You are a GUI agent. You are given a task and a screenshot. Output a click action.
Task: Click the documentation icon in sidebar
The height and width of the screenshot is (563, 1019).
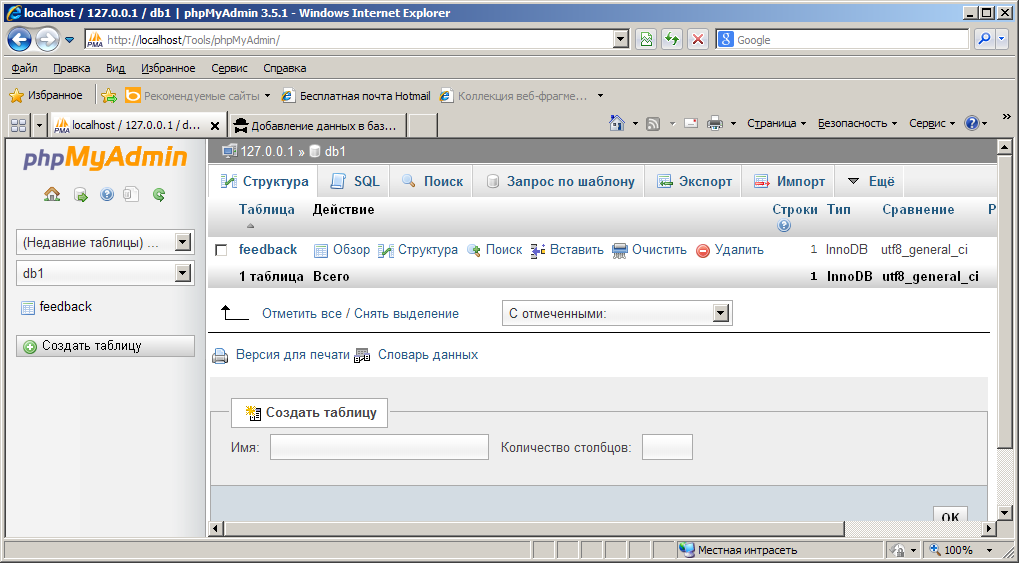(x=131, y=194)
